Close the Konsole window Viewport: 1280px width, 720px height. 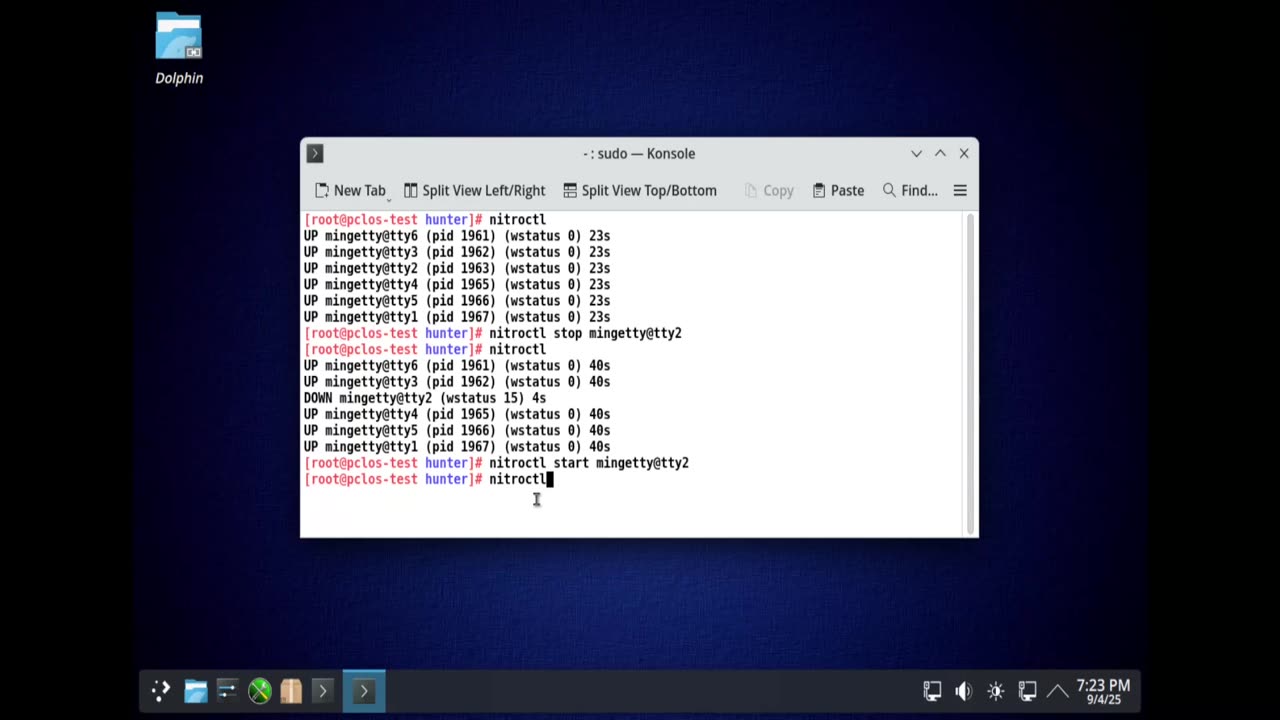click(x=964, y=153)
